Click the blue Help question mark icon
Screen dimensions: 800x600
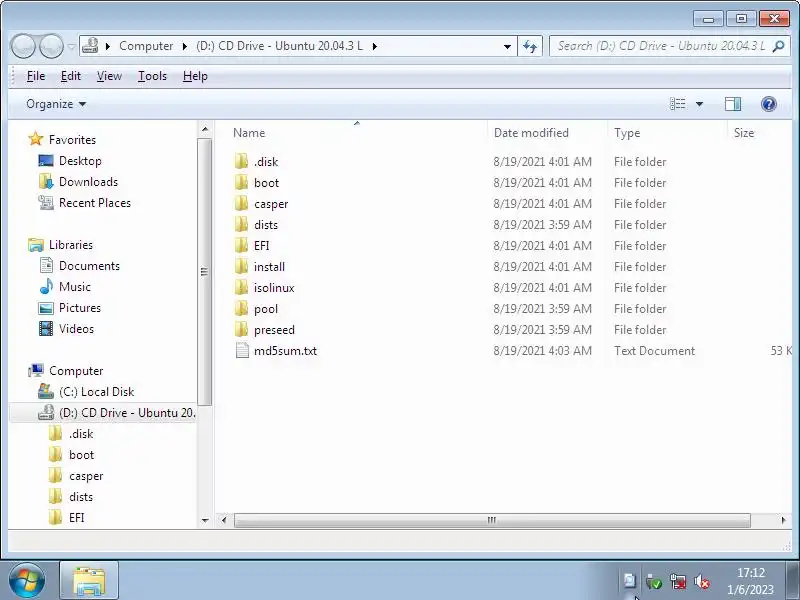[769, 104]
